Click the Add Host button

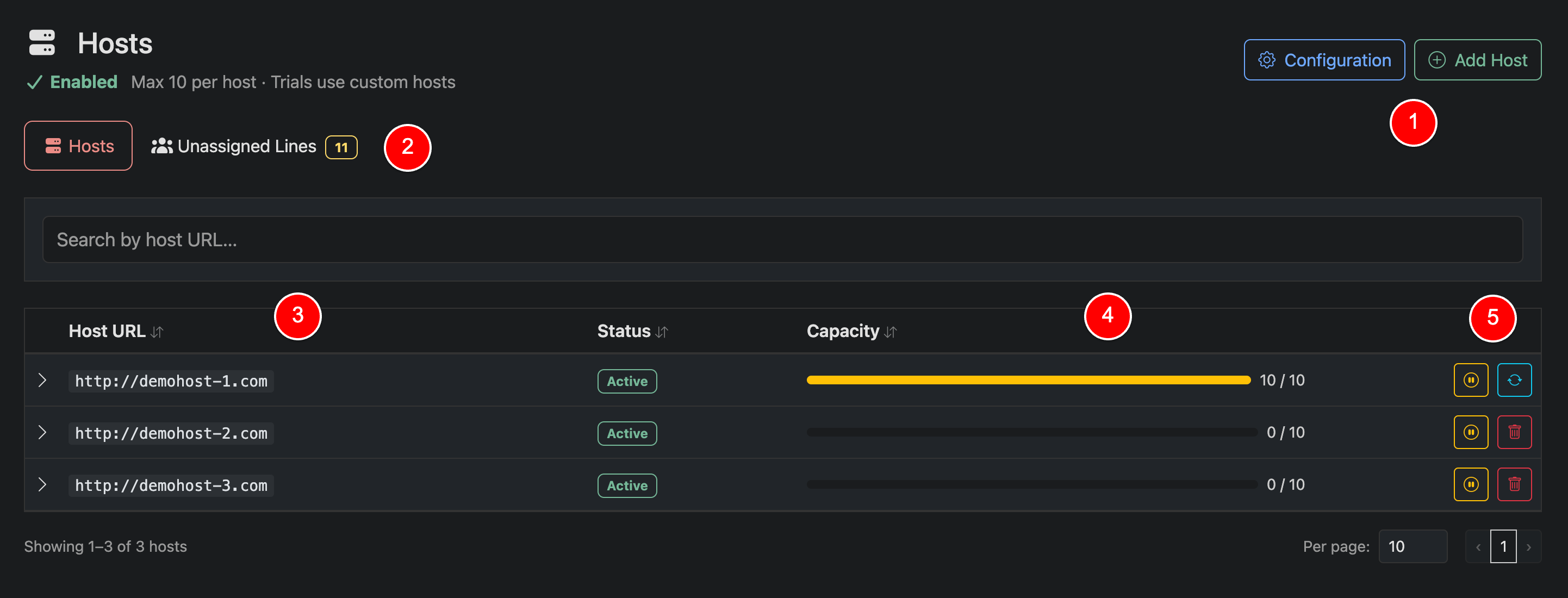coord(1477,60)
